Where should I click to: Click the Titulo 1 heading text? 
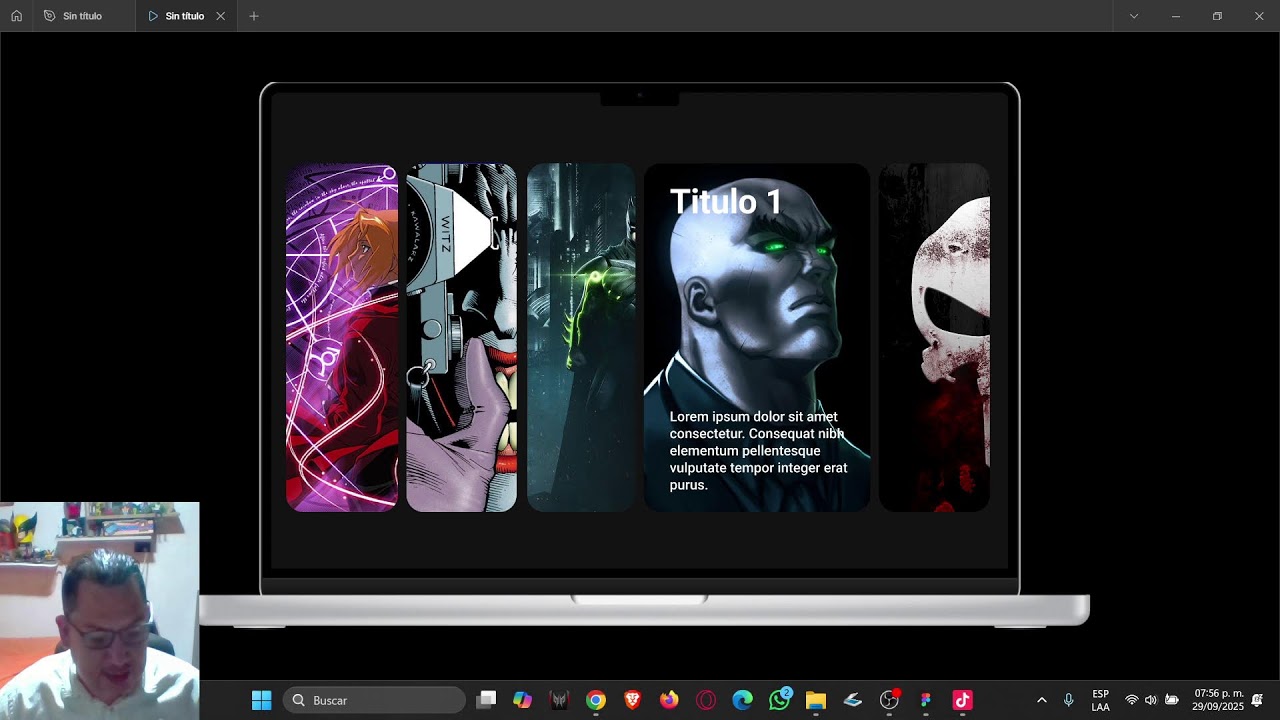pos(726,201)
